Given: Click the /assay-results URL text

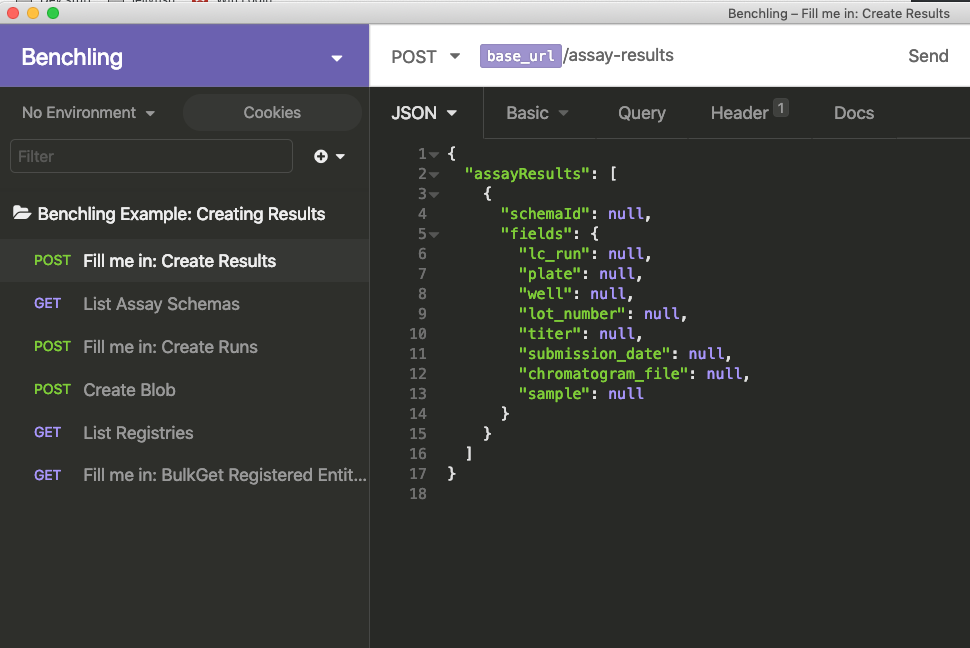Looking at the screenshot, I should pos(619,55).
